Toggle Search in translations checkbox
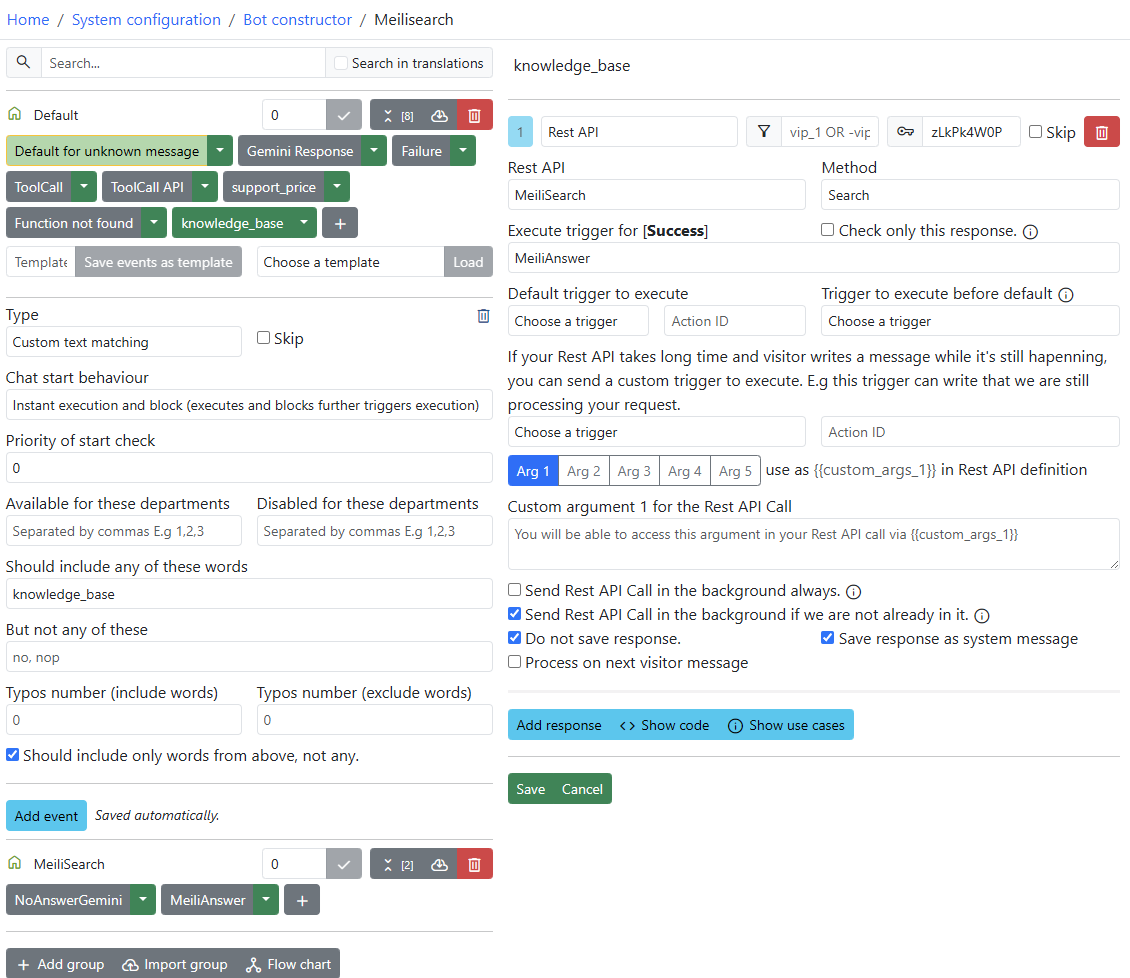Viewport: 1130px width, 978px height. point(341,63)
